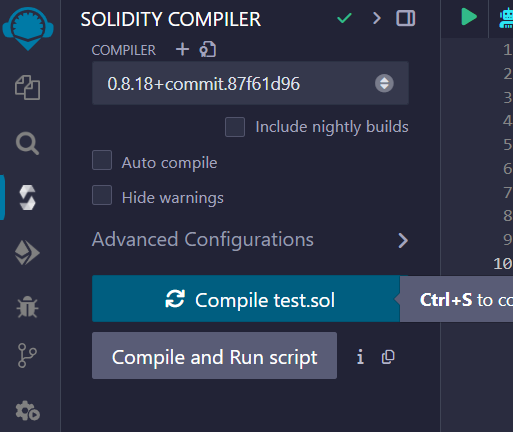The height and width of the screenshot is (432, 513).
Task: Expand Advanced Configurations section
Action: point(250,240)
